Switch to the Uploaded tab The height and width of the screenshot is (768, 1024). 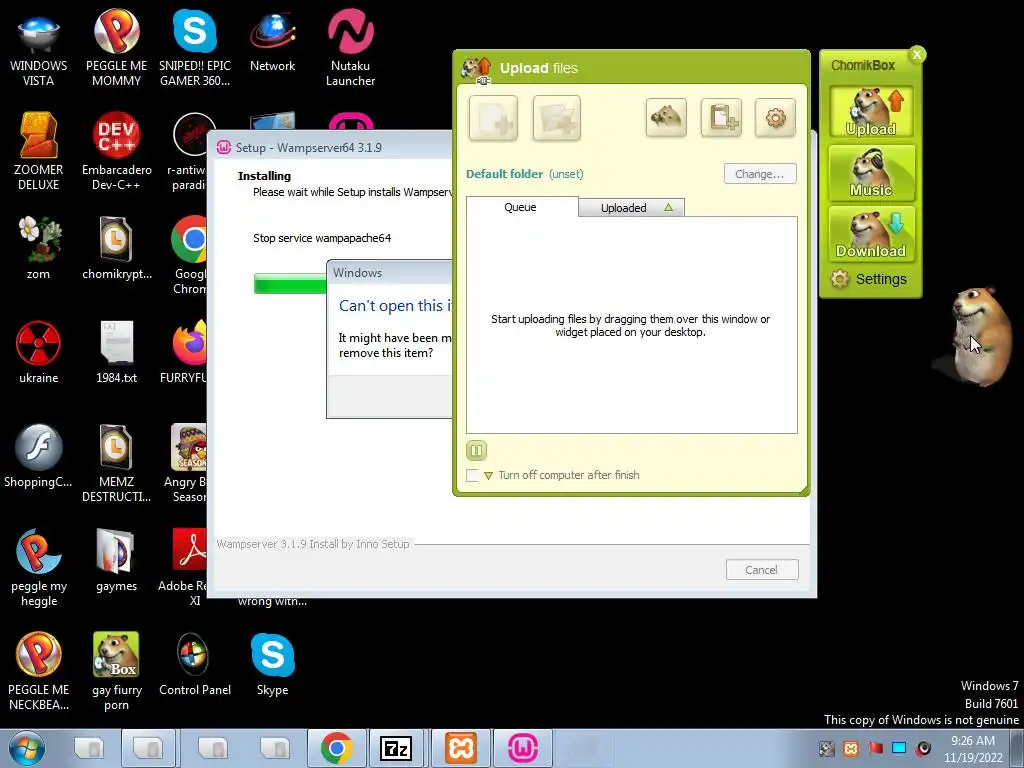[x=631, y=208]
